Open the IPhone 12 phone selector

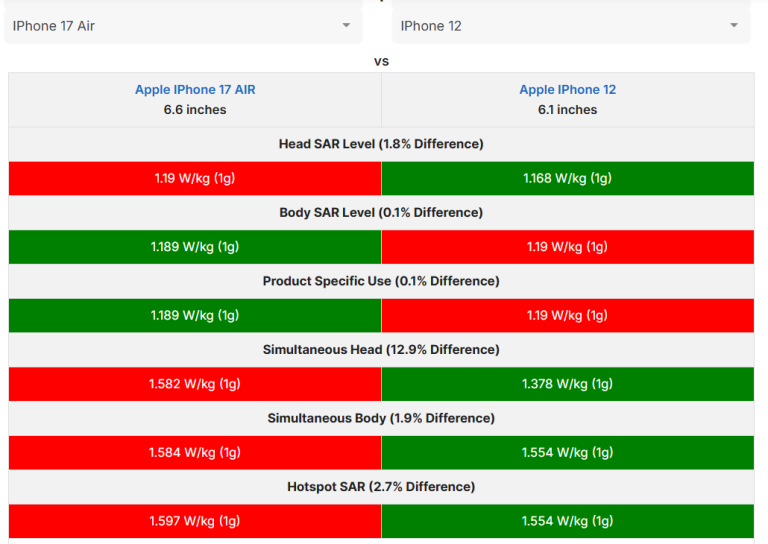tap(568, 26)
